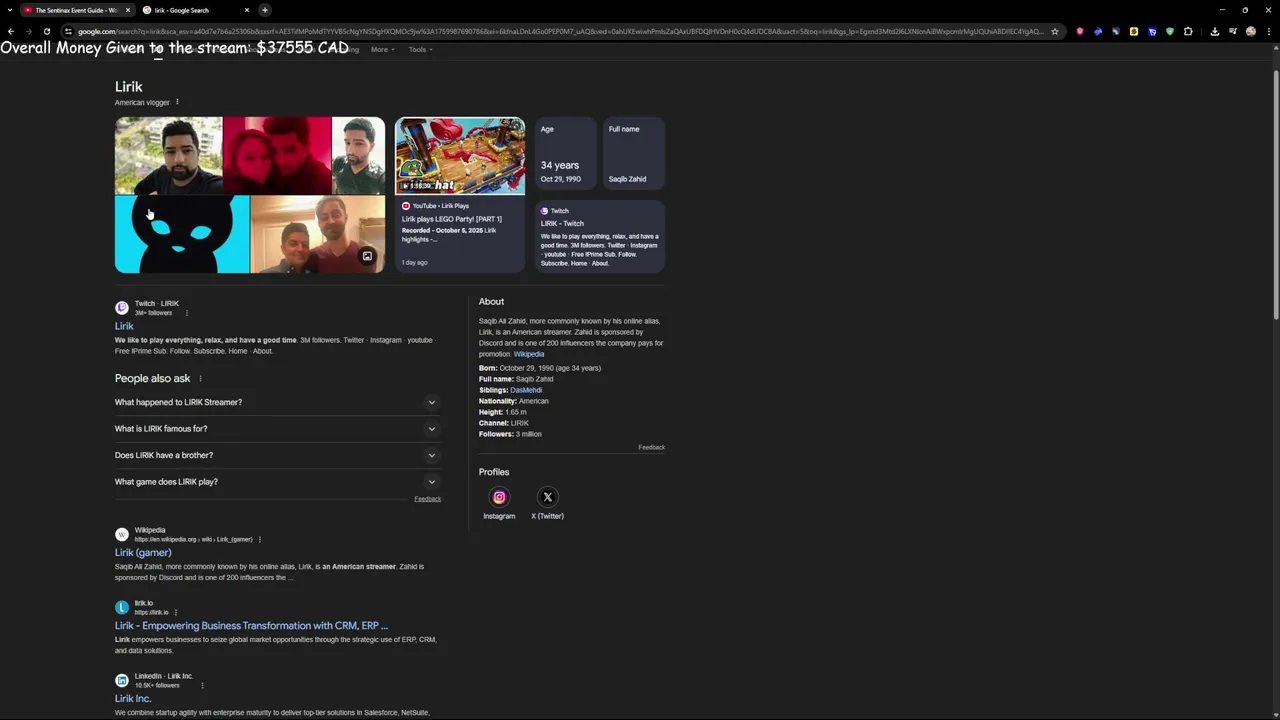Open the Lirik plays LEGO Party video thumbnail
This screenshot has height=720, width=1280.
460,156
